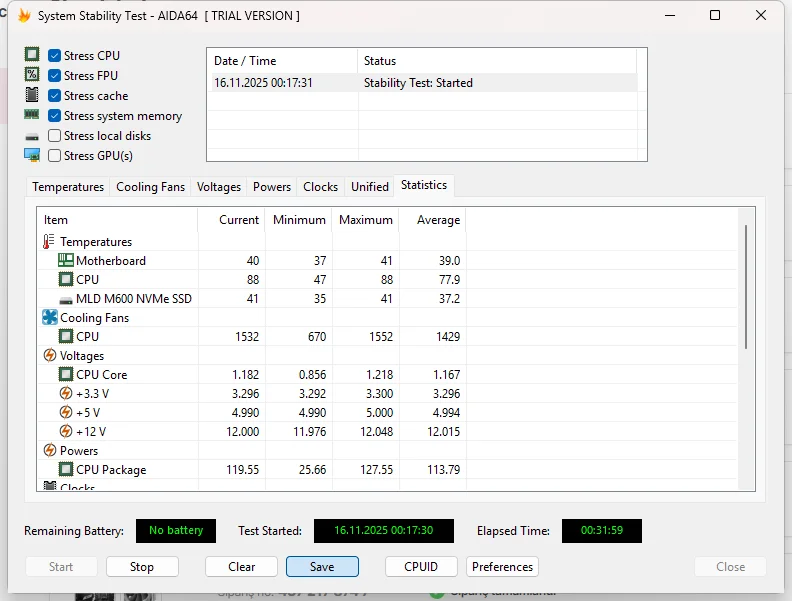Screen dimensions: 792x601
Task: Open the Cooling Fans tab
Action: (151, 187)
